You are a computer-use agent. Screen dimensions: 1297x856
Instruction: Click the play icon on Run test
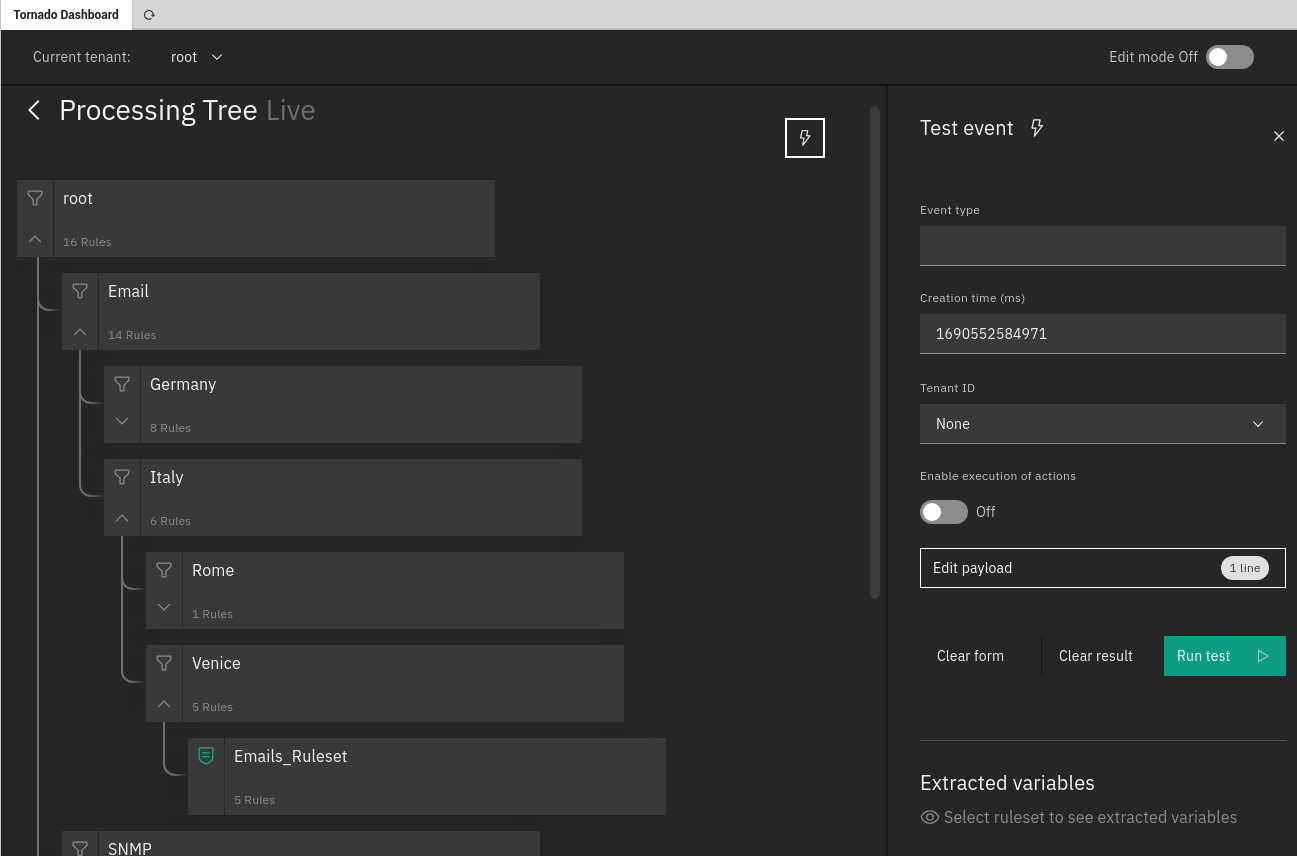point(1263,656)
